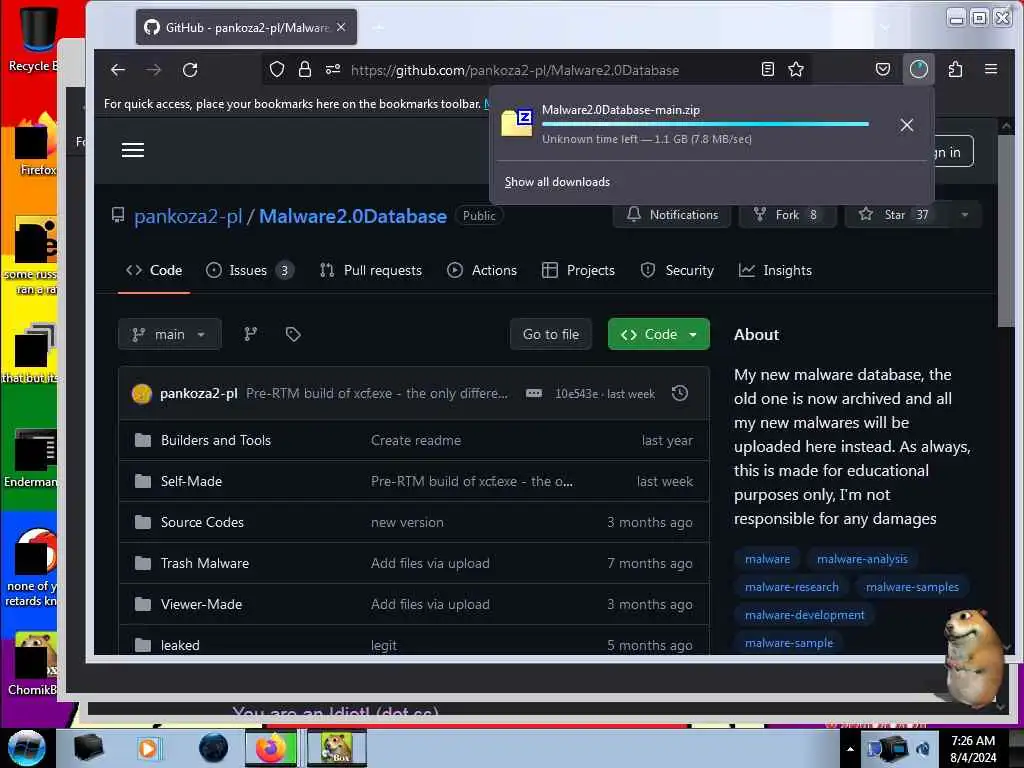Fork the repository
Screen dimensions: 1024x768
787,215
